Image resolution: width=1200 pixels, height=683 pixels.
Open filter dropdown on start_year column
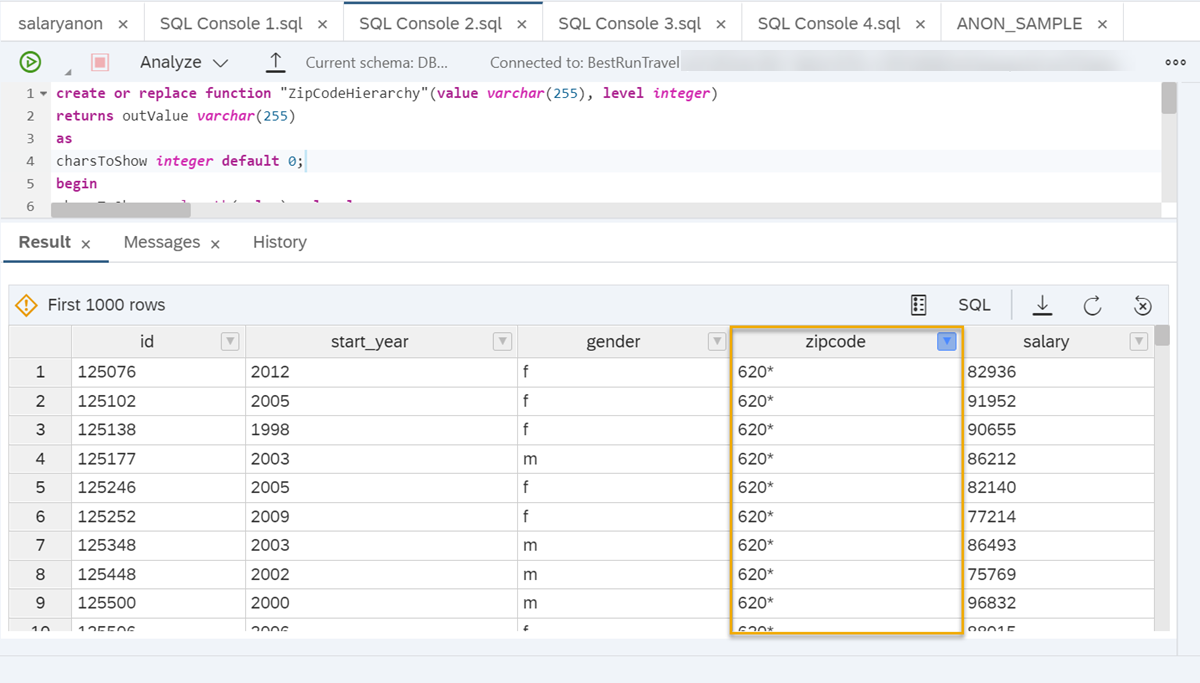(503, 342)
